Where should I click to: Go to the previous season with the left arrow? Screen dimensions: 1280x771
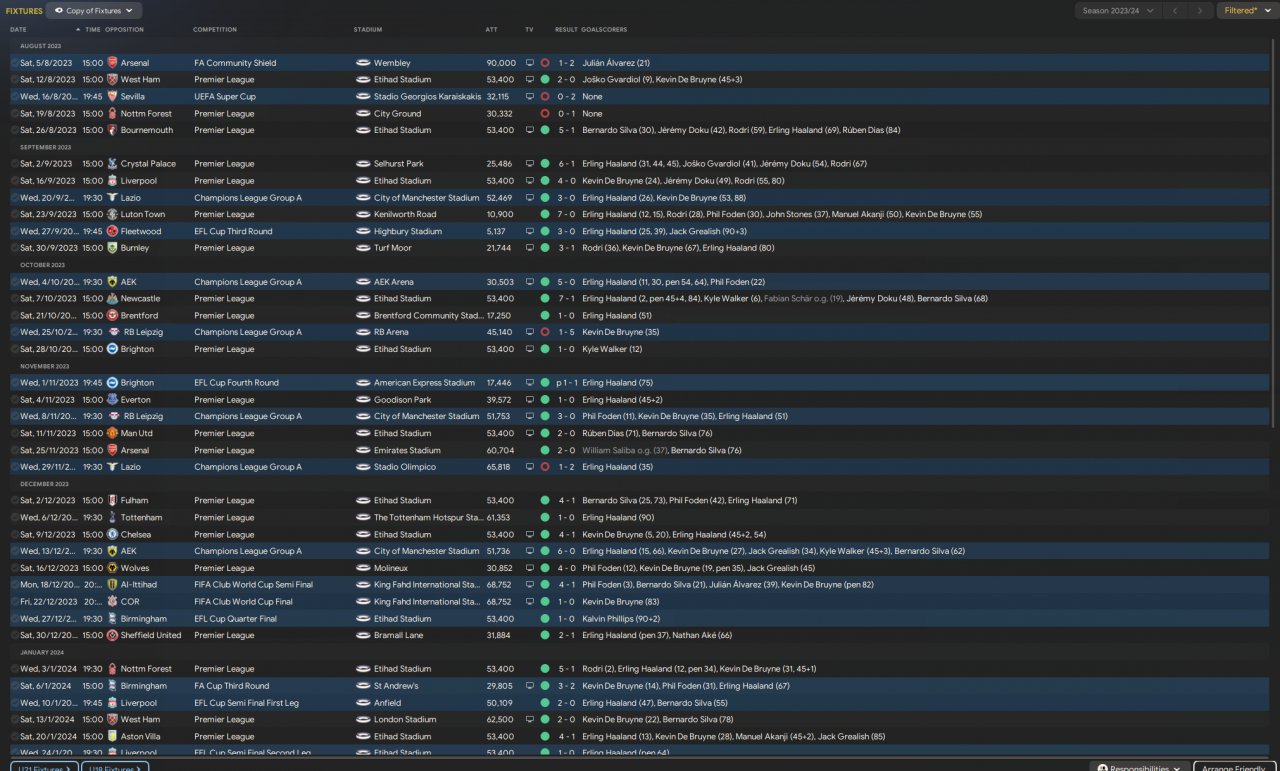point(1177,11)
